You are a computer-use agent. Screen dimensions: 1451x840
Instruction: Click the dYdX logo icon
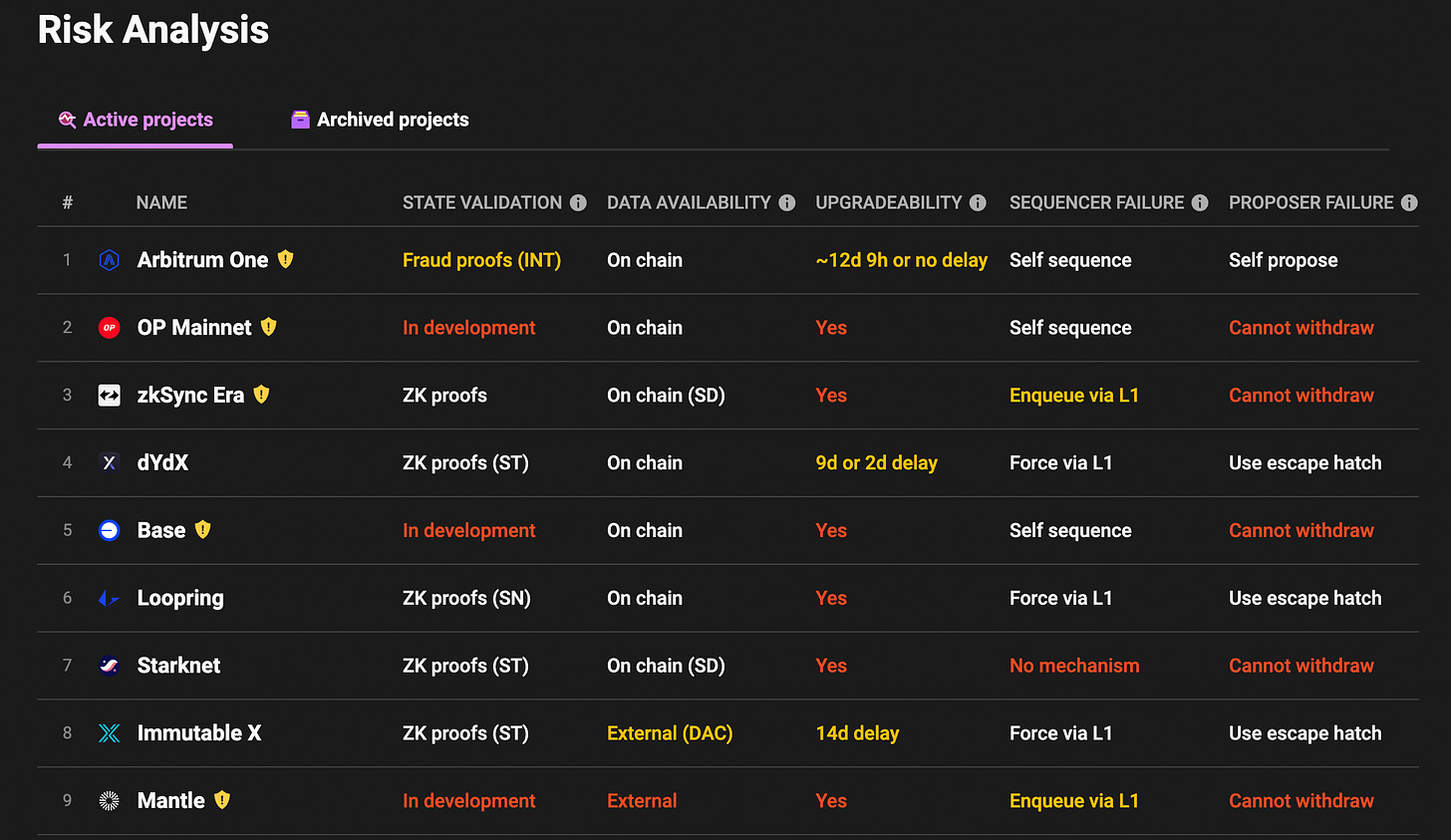[110, 462]
